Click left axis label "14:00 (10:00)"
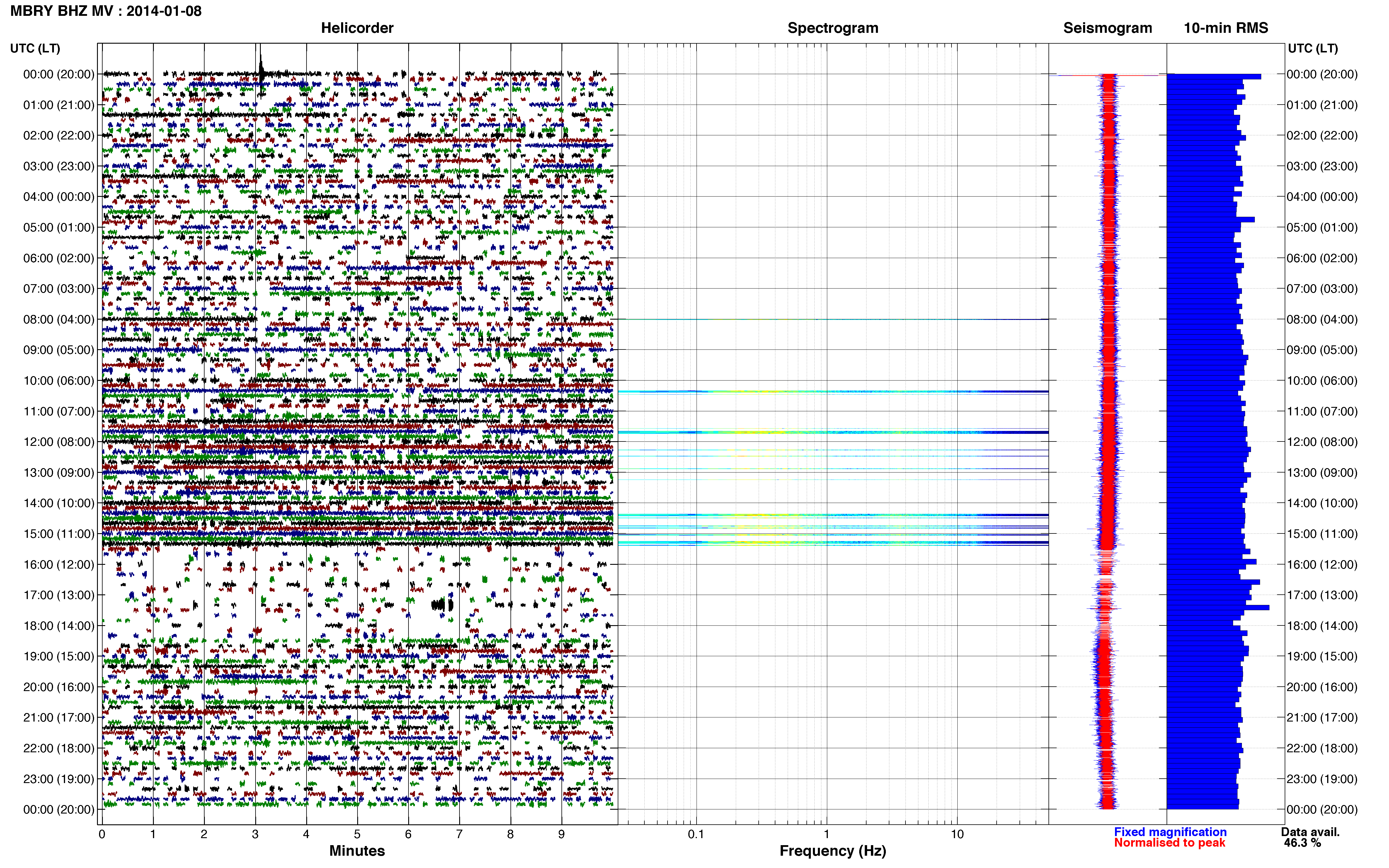Image resolution: width=1389 pixels, height=868 pixels. tap(59, 503)
